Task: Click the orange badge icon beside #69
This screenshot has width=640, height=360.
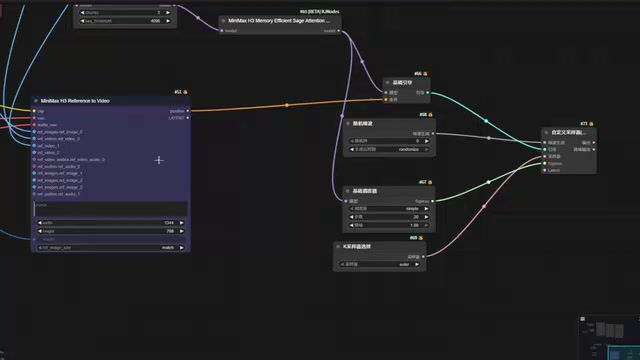Action: [x=421, y=238]
